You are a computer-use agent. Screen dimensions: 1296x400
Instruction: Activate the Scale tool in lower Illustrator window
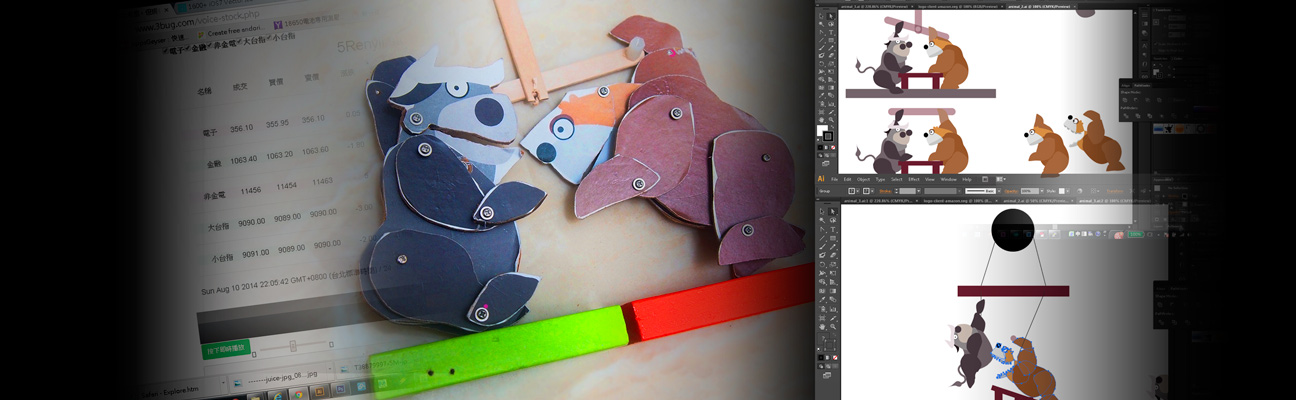pos(833,264)
